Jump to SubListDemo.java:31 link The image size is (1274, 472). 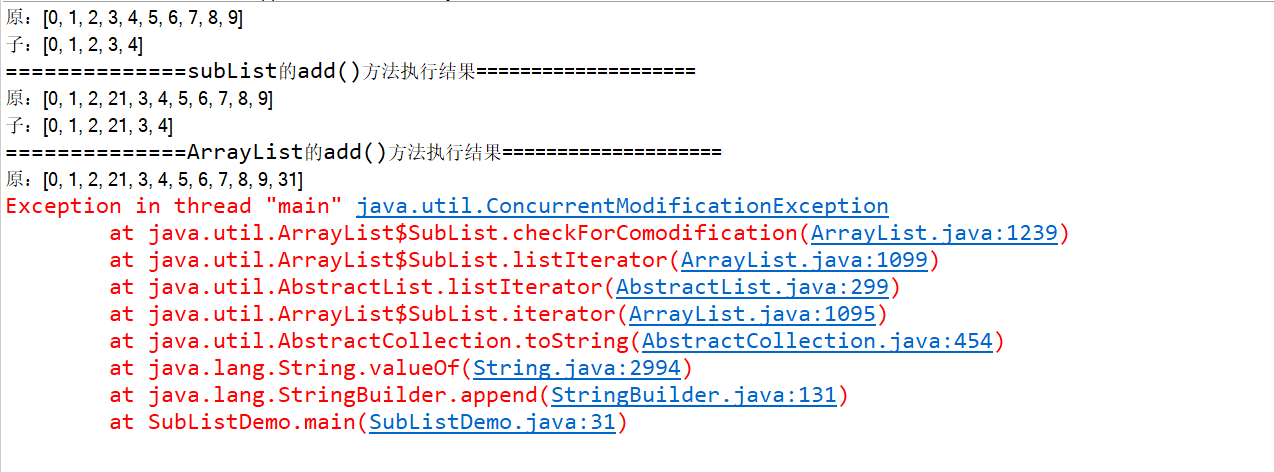point(492,422)
